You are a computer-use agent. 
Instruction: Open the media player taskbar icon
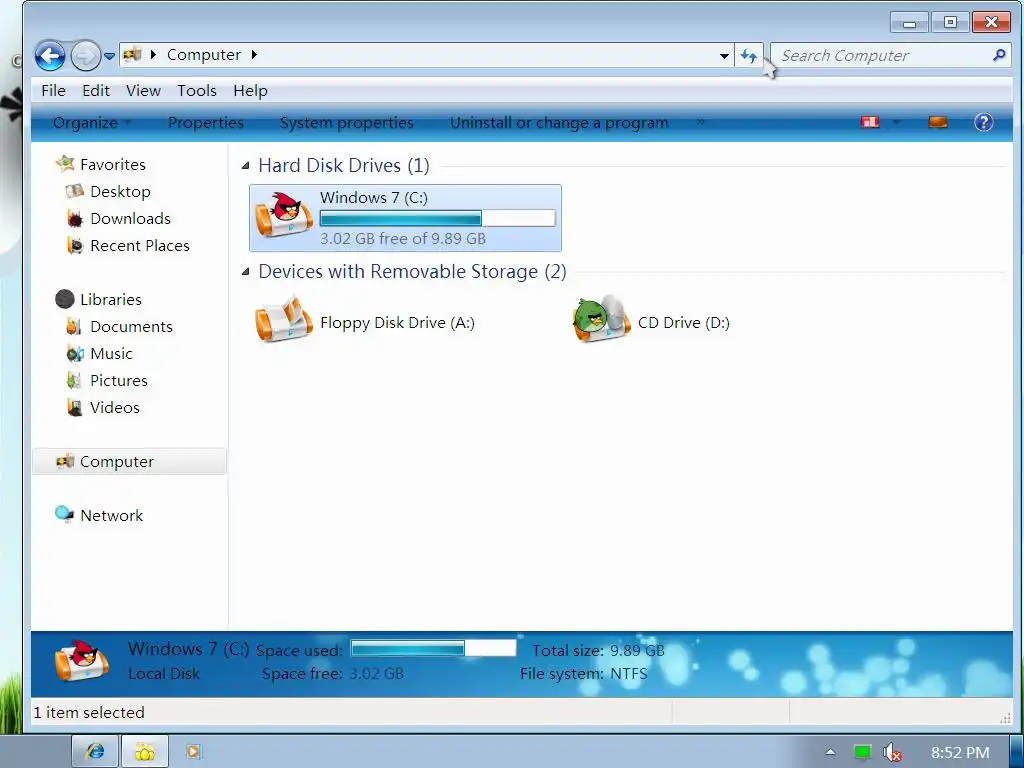click(x=193, y=752)
